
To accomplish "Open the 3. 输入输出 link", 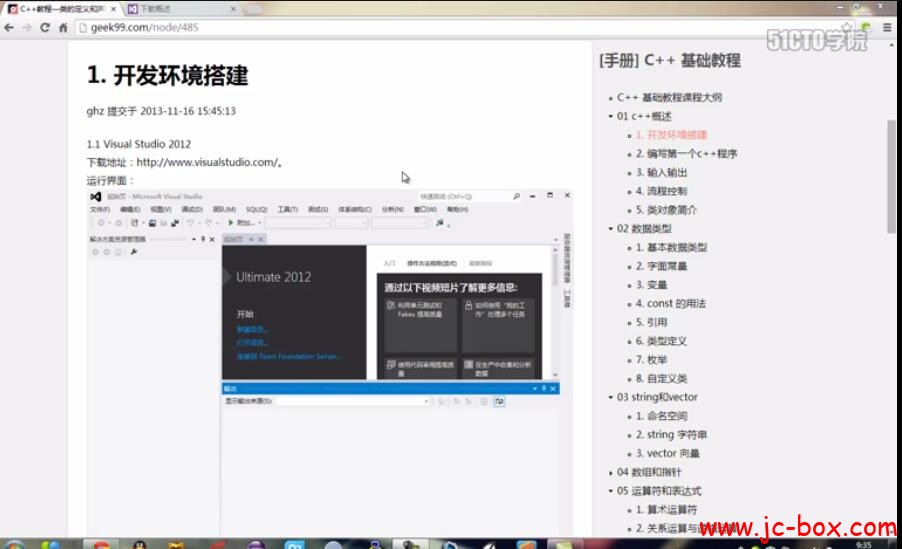I will (x=662, y=172).
